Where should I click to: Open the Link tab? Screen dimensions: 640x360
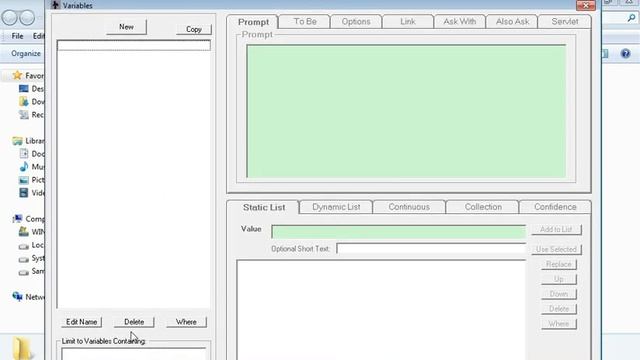click(408, 22)
